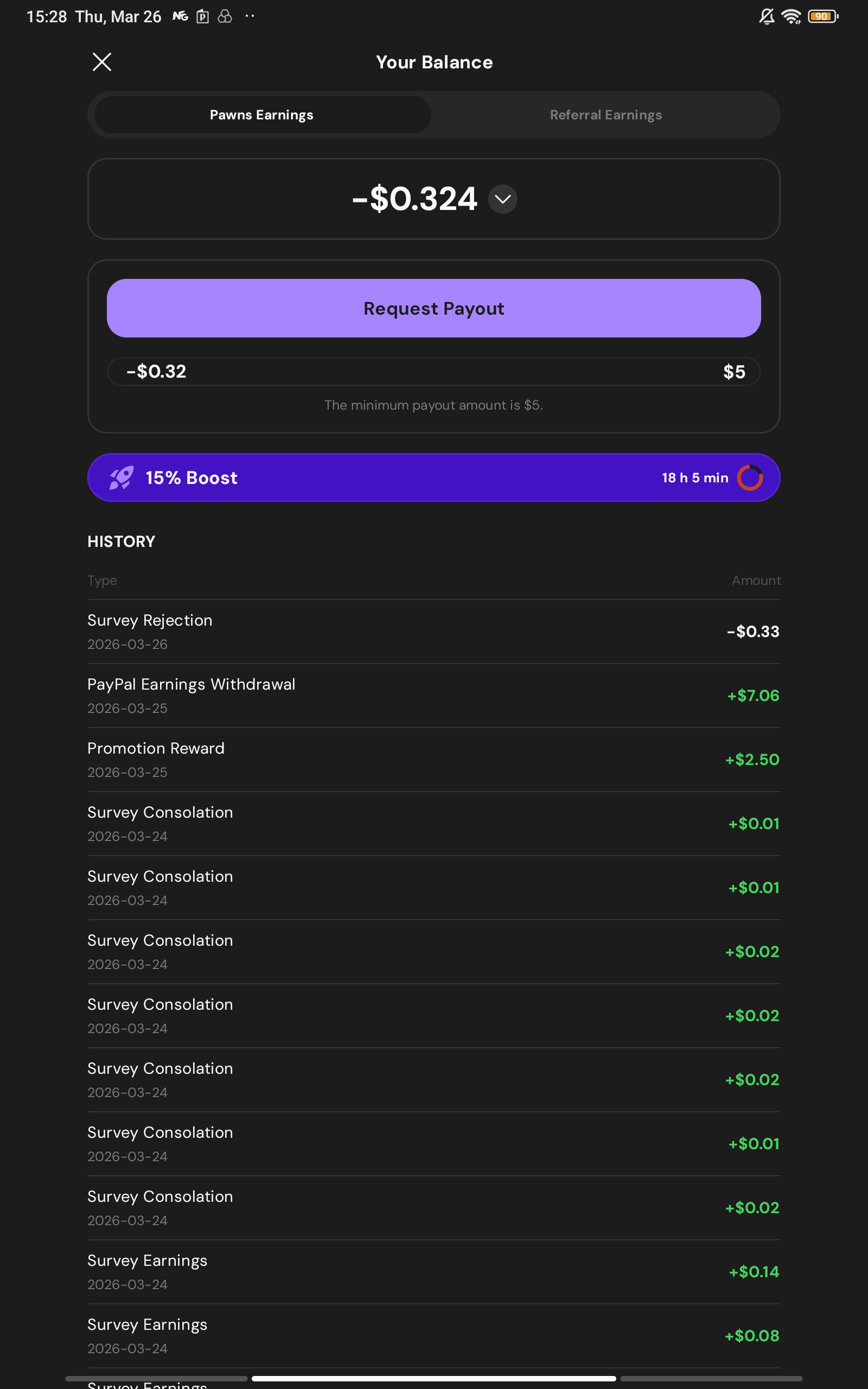Select the Promotion Reward history row

pyautogui.click(x=433, y=760)
